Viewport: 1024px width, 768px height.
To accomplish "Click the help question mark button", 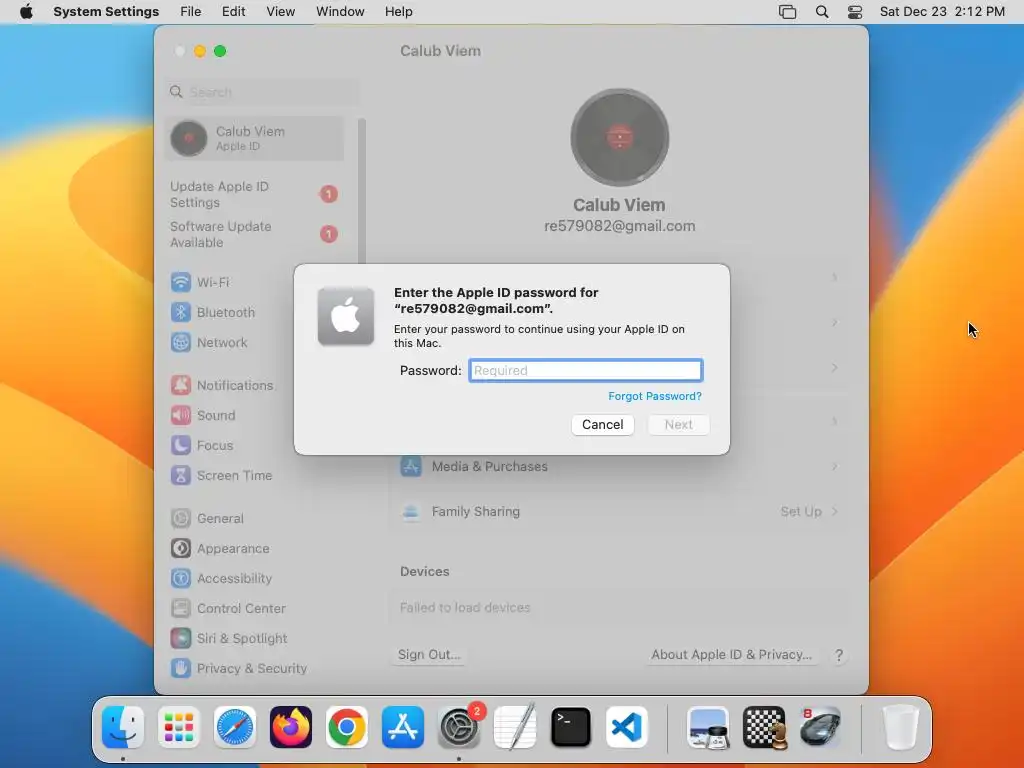I will (x=839, y=655).
